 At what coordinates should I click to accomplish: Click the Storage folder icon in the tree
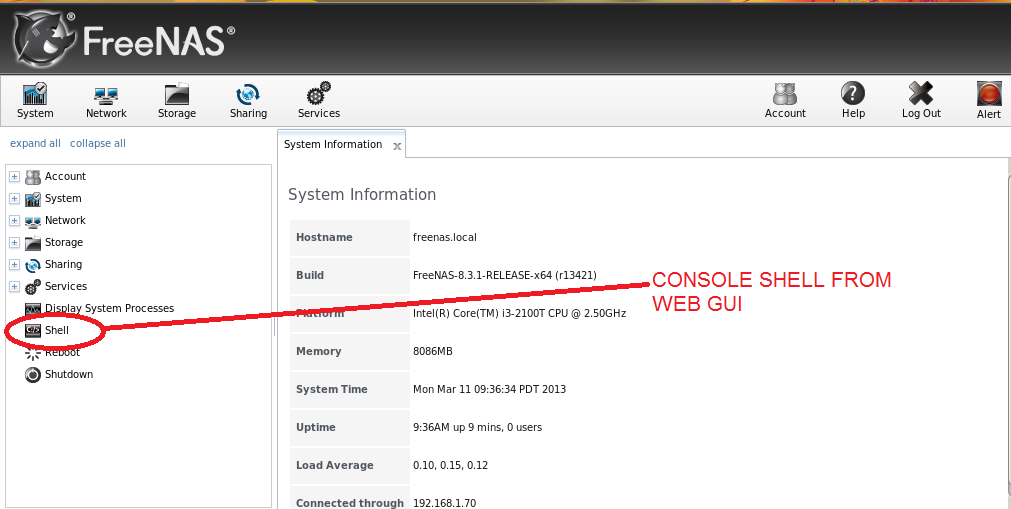point(33,243)
